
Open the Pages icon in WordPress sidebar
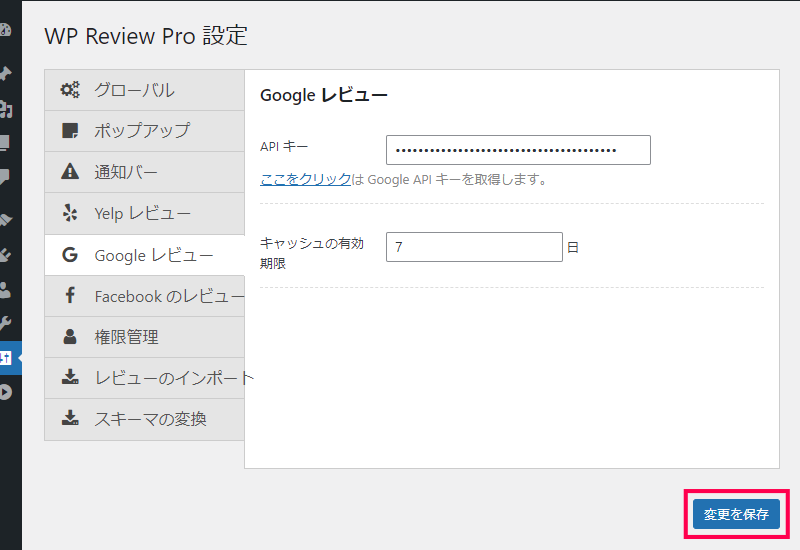5,143
